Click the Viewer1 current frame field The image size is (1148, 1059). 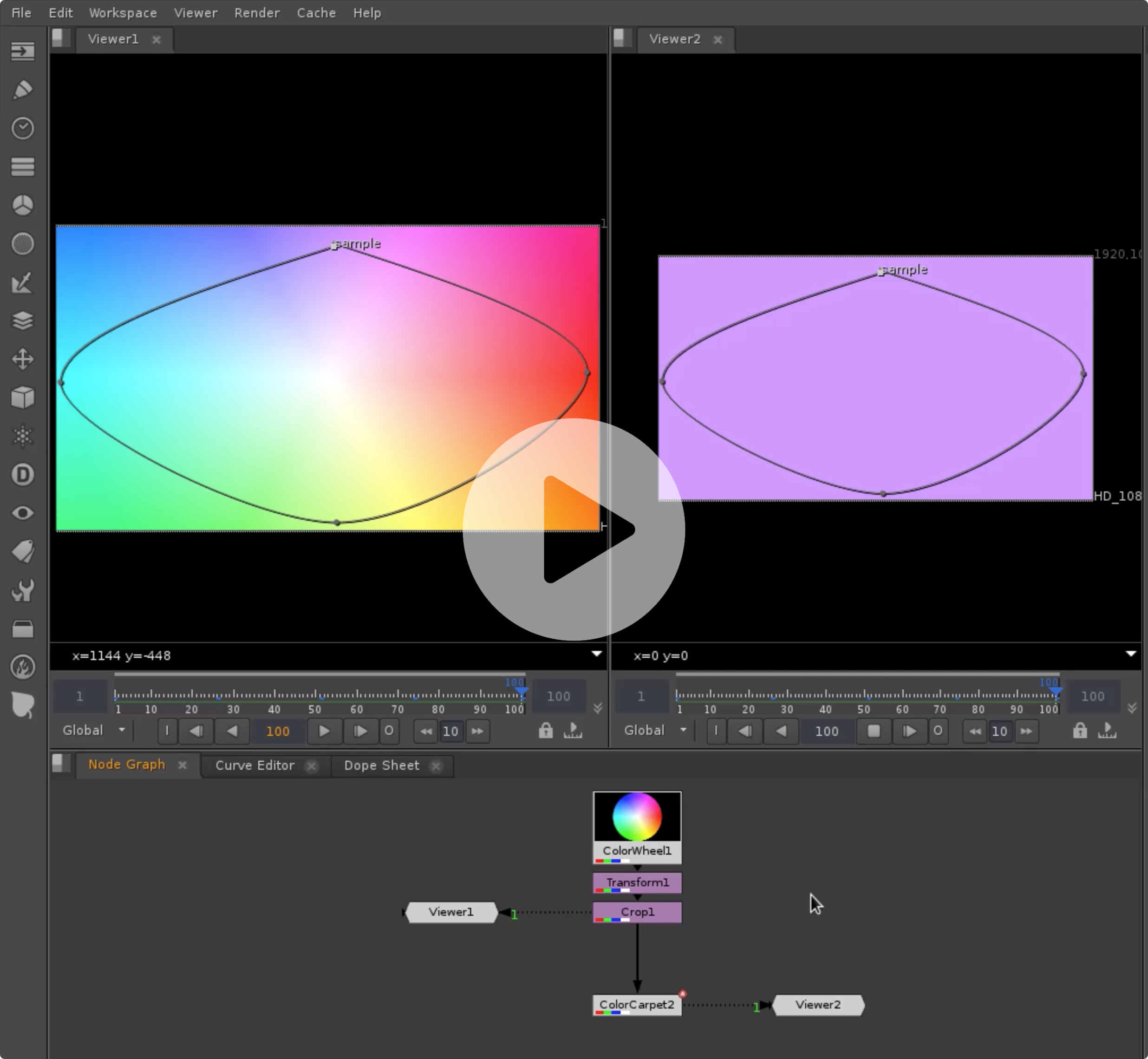pos(277,731)
